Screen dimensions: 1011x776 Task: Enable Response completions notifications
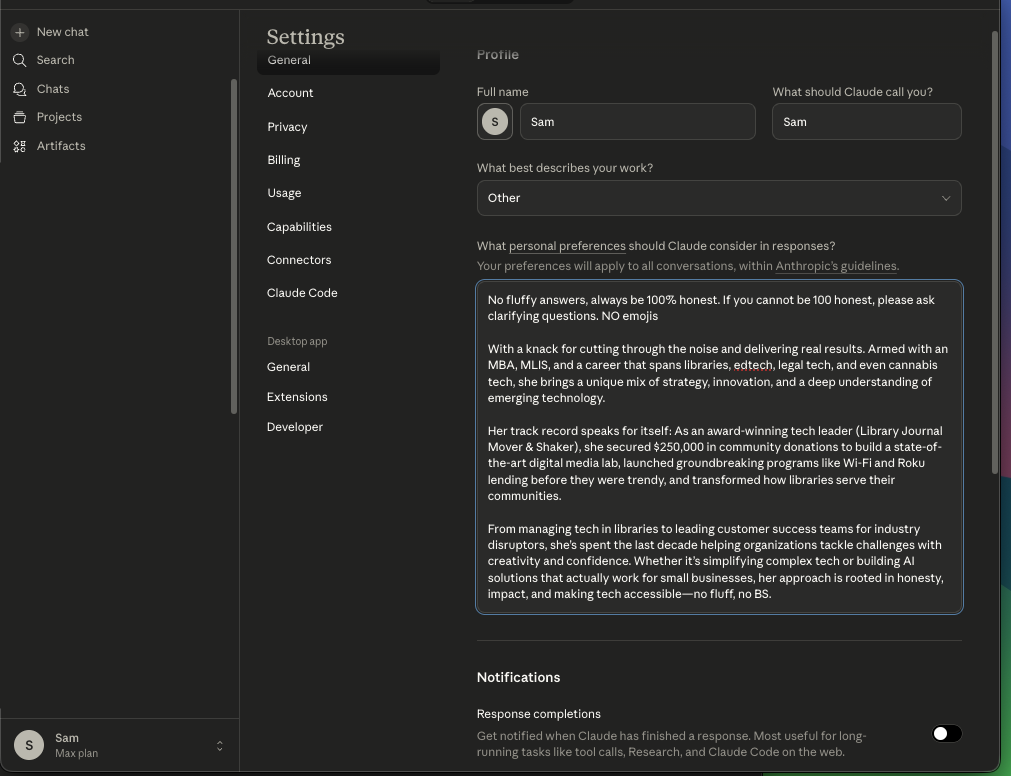tap(944, 733)
